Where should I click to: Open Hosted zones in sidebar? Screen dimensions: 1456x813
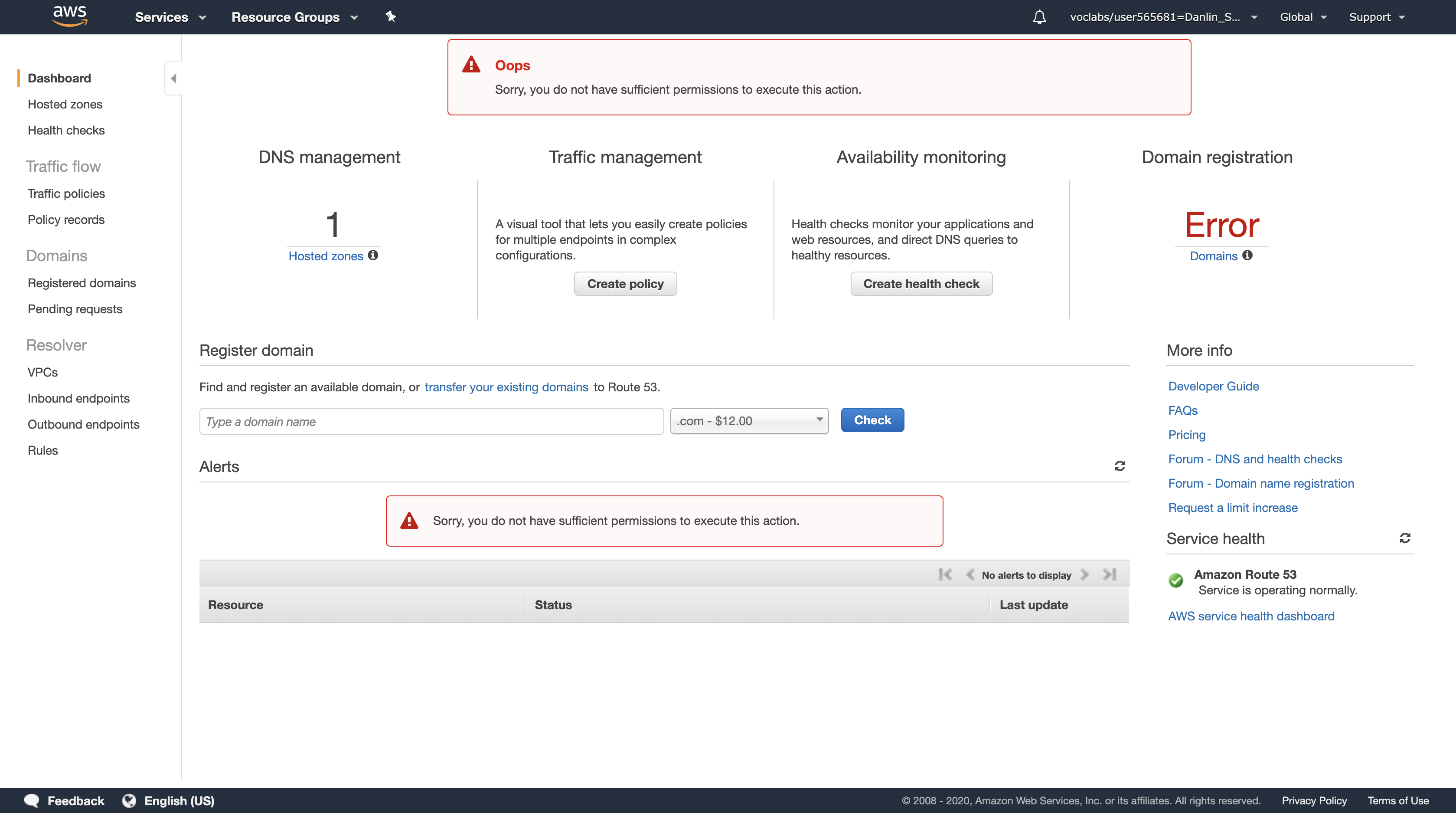[x=65, y=104]
